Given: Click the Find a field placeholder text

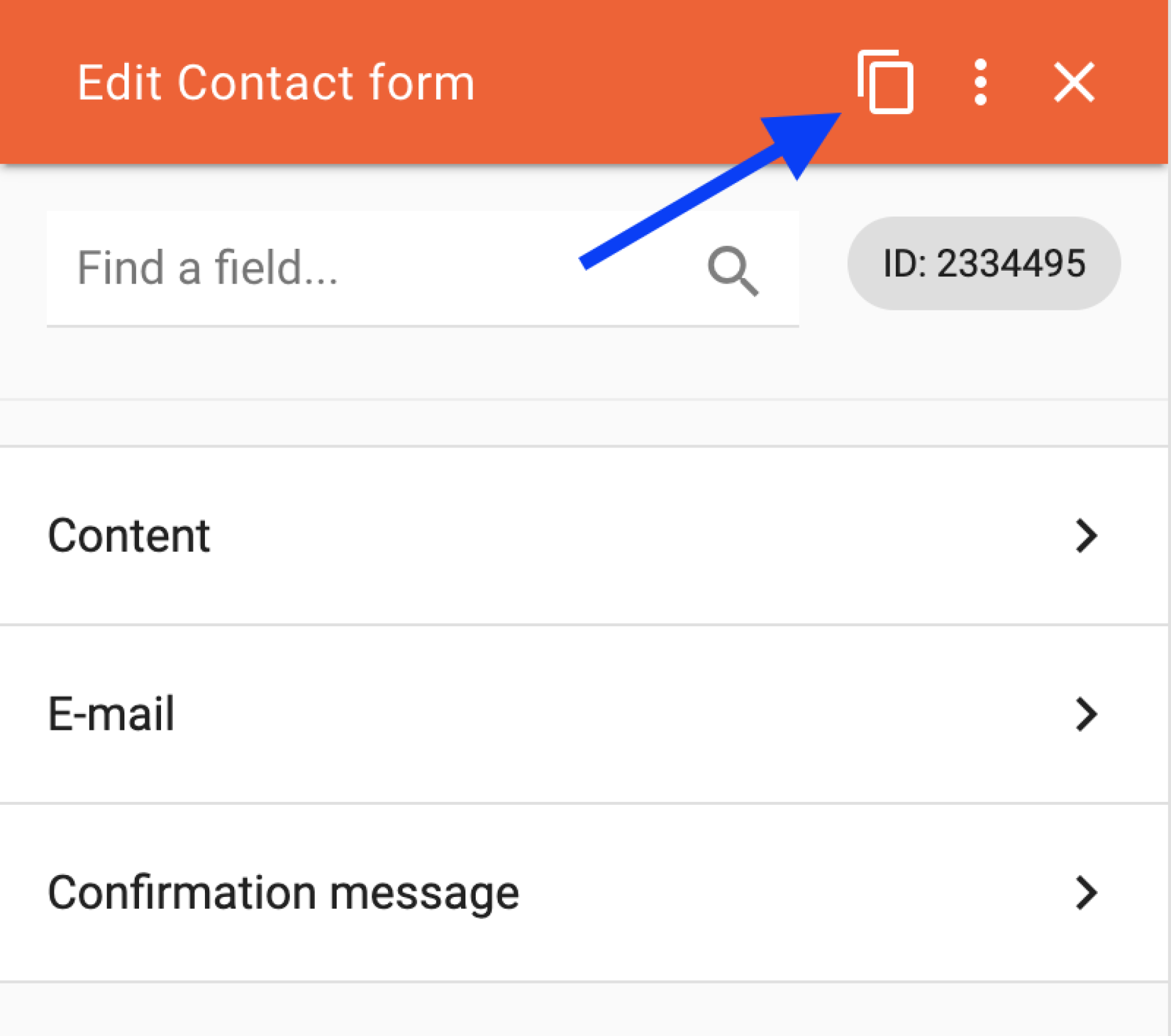Looking at the screenshot, I should pyautogui.click(x=207, y=268).
